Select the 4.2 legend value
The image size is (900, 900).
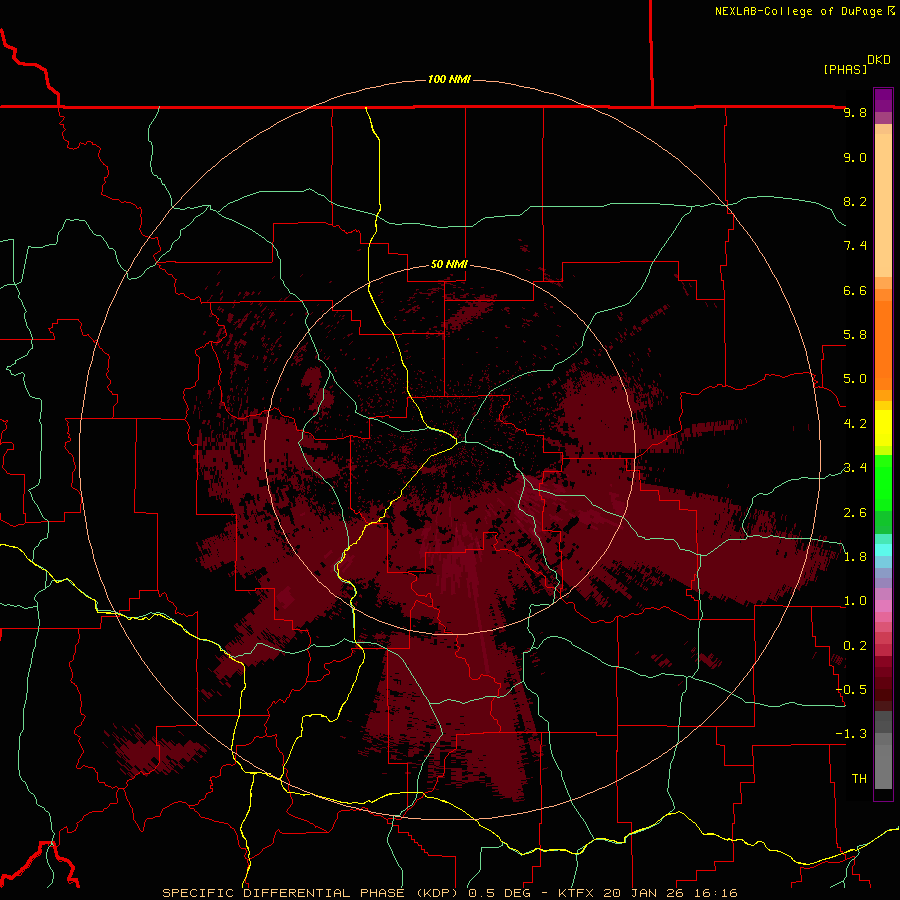855,424
